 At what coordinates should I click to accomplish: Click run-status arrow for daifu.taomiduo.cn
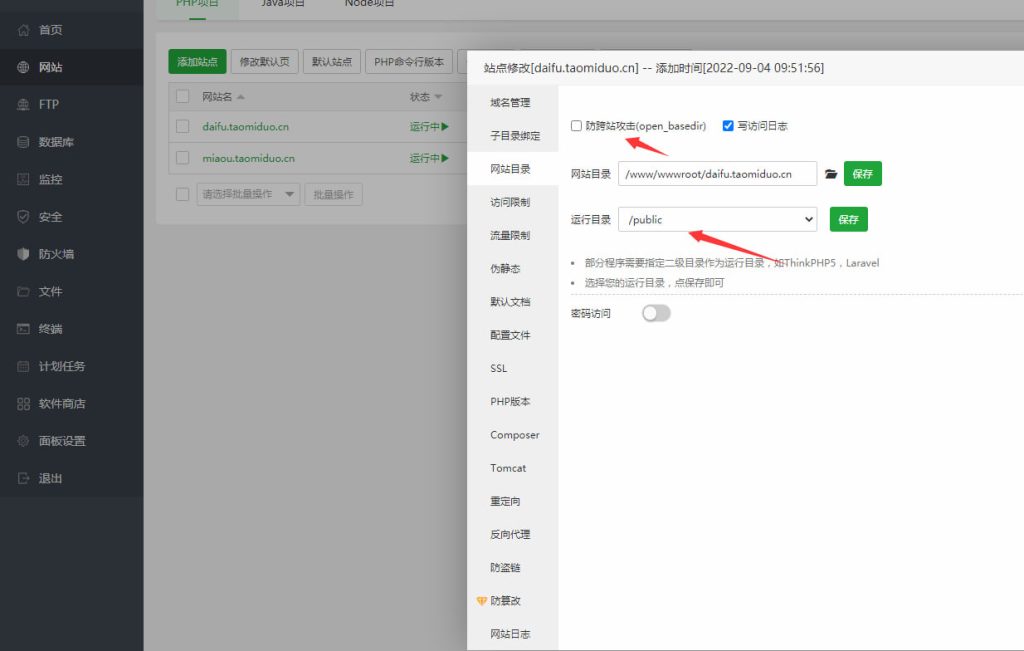pos(445,127)
